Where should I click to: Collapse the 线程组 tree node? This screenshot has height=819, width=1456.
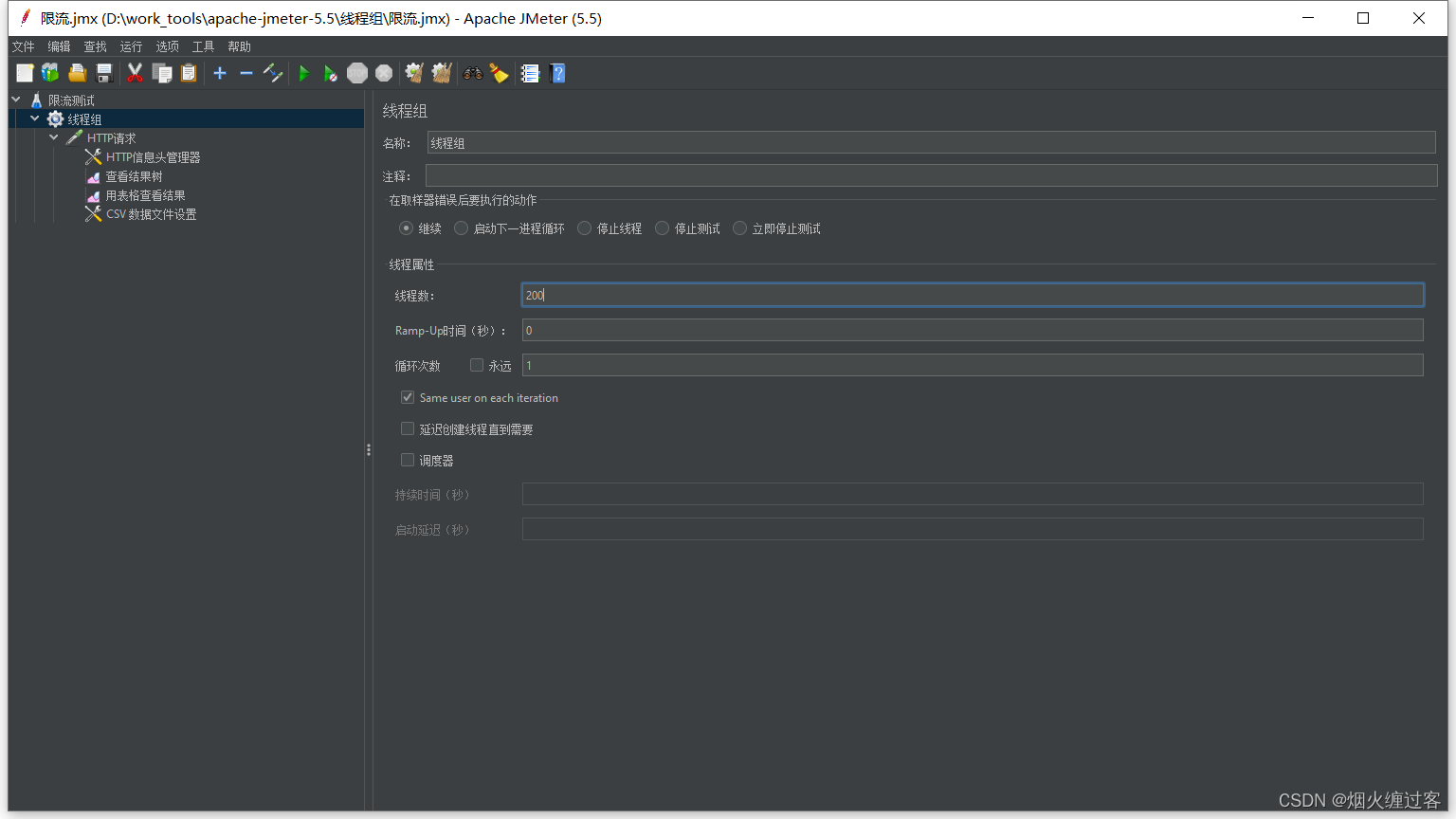pos(35,118)
